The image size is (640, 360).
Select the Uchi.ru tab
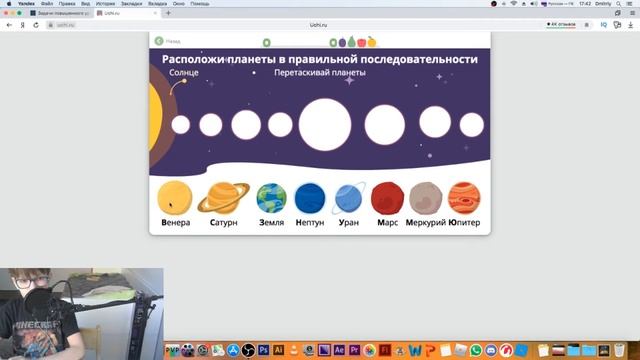[127, 13]
